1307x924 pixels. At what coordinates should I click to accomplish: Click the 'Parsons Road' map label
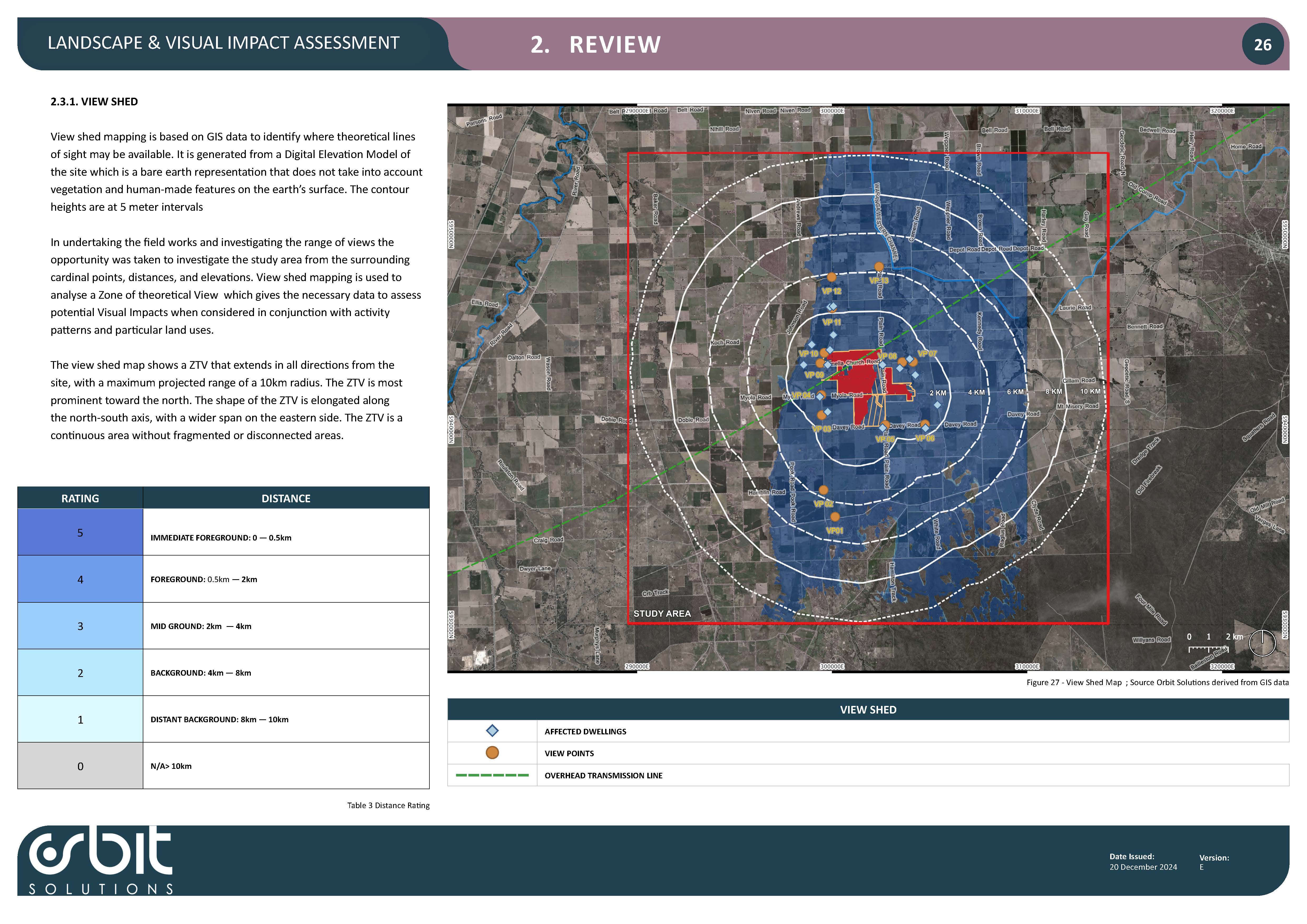(x=484, y=120)
